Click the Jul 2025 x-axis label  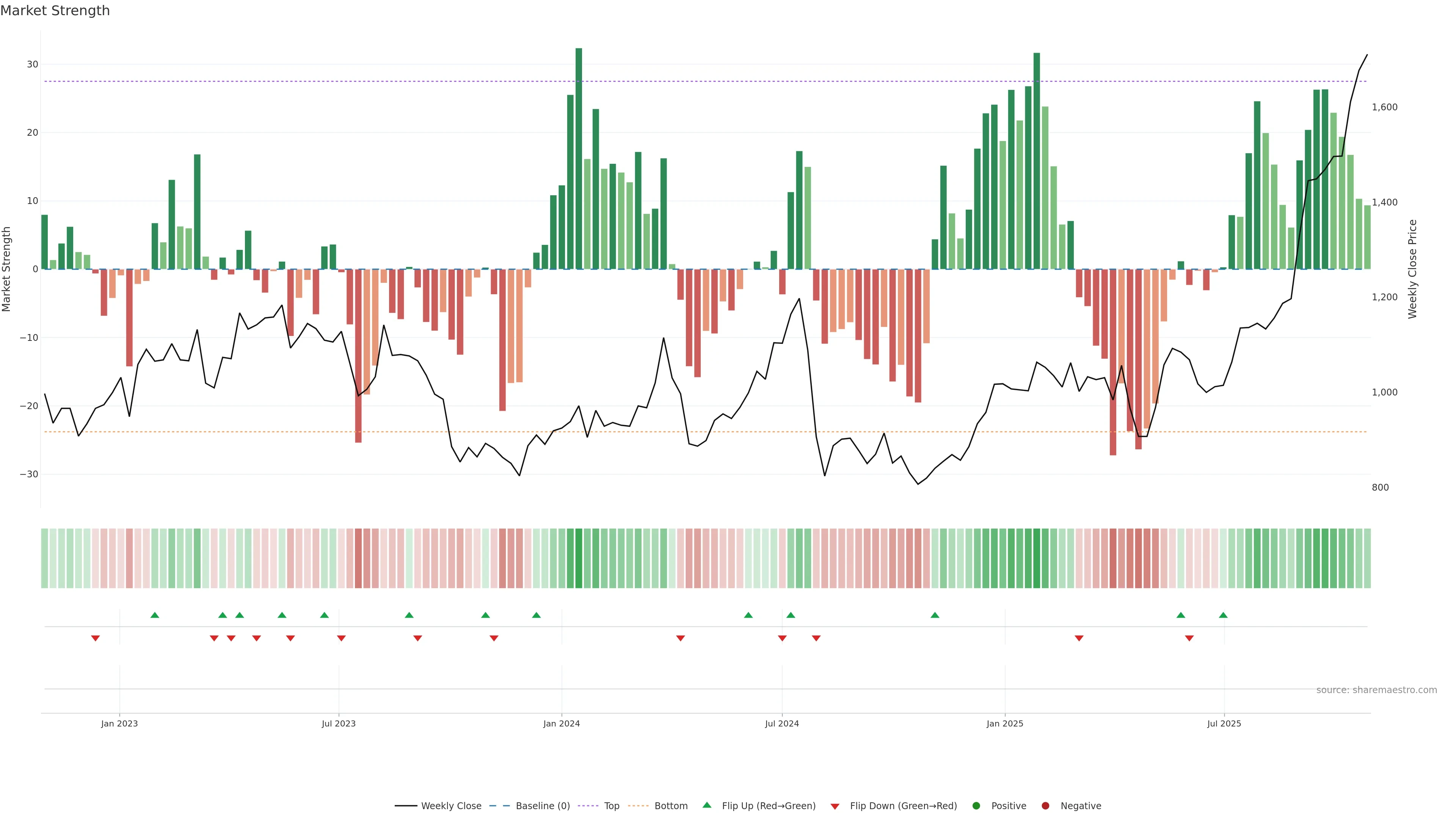[x=1224, y=723]
